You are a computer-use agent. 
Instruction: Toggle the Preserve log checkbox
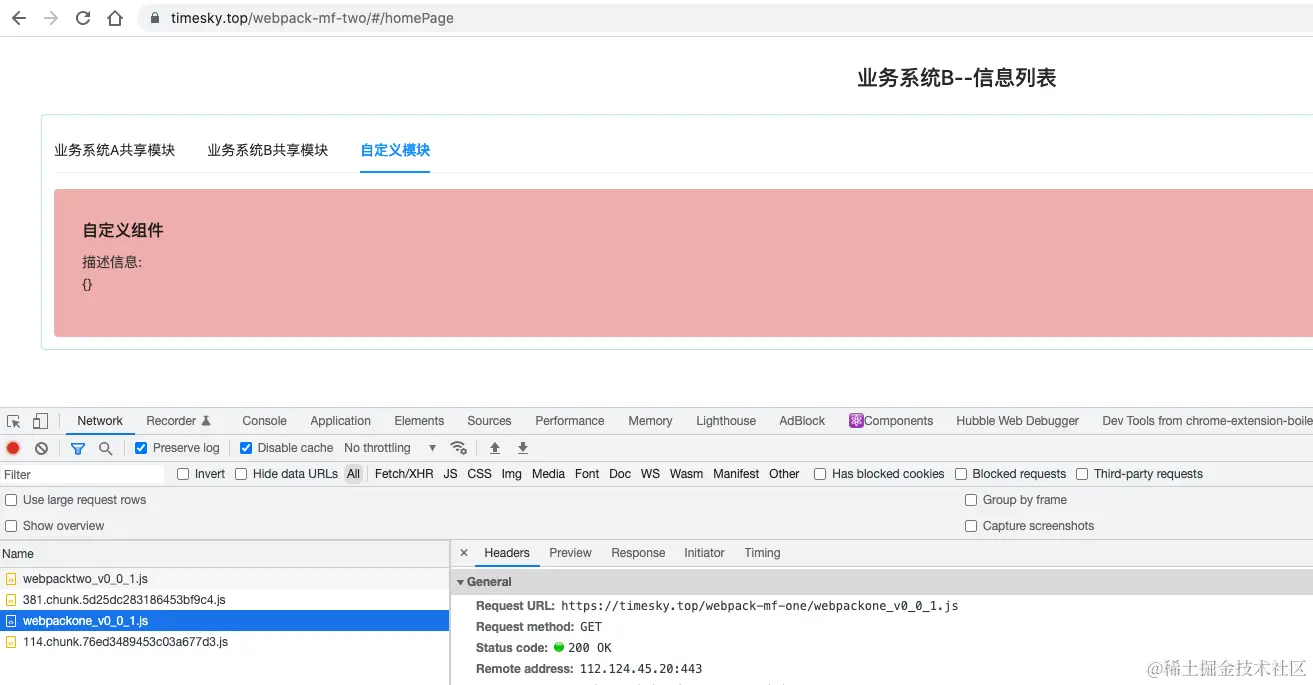coord(141,448)
